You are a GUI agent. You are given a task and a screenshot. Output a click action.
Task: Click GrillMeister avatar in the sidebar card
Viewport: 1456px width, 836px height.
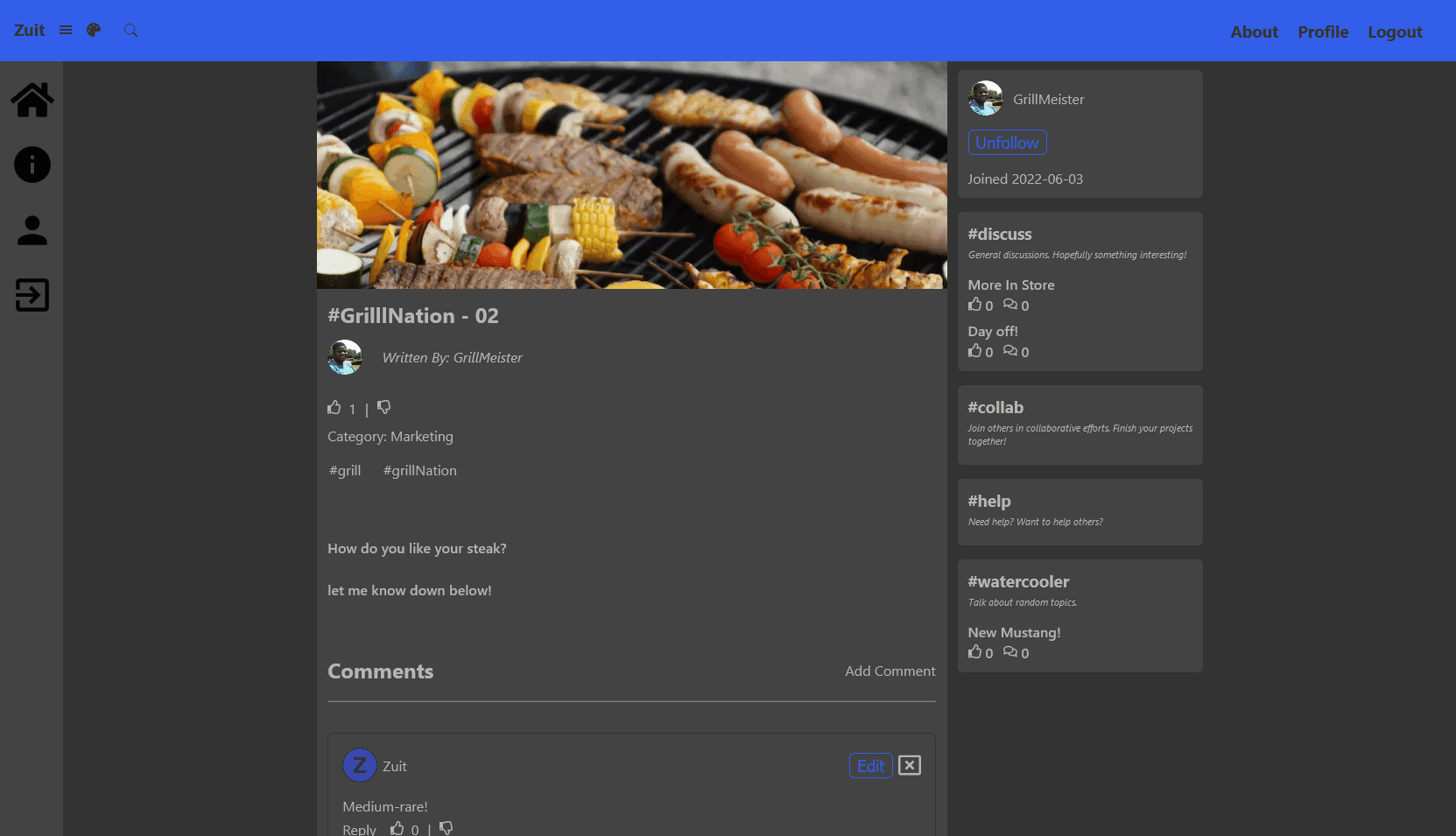click(x=986, y=98)
